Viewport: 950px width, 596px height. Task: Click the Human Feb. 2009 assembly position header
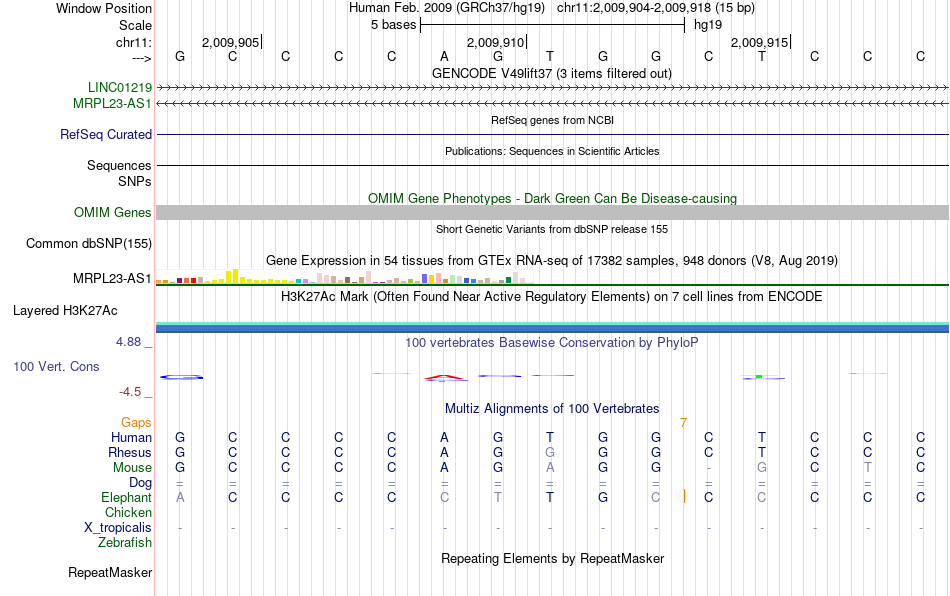coord(552,8)
